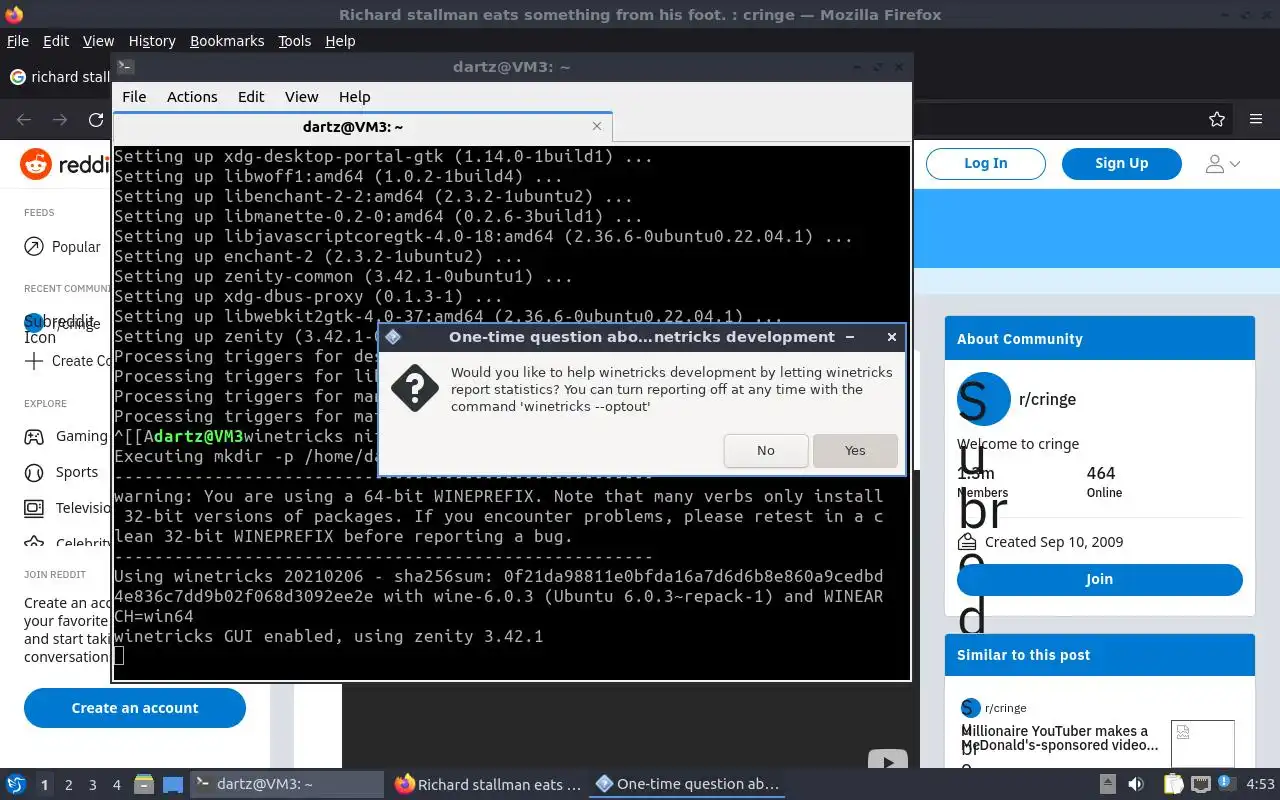Viewport: 1280px width, 800px height.
Task: Select the richard stallman Firefox tab
Action: (x=58, y=77)
